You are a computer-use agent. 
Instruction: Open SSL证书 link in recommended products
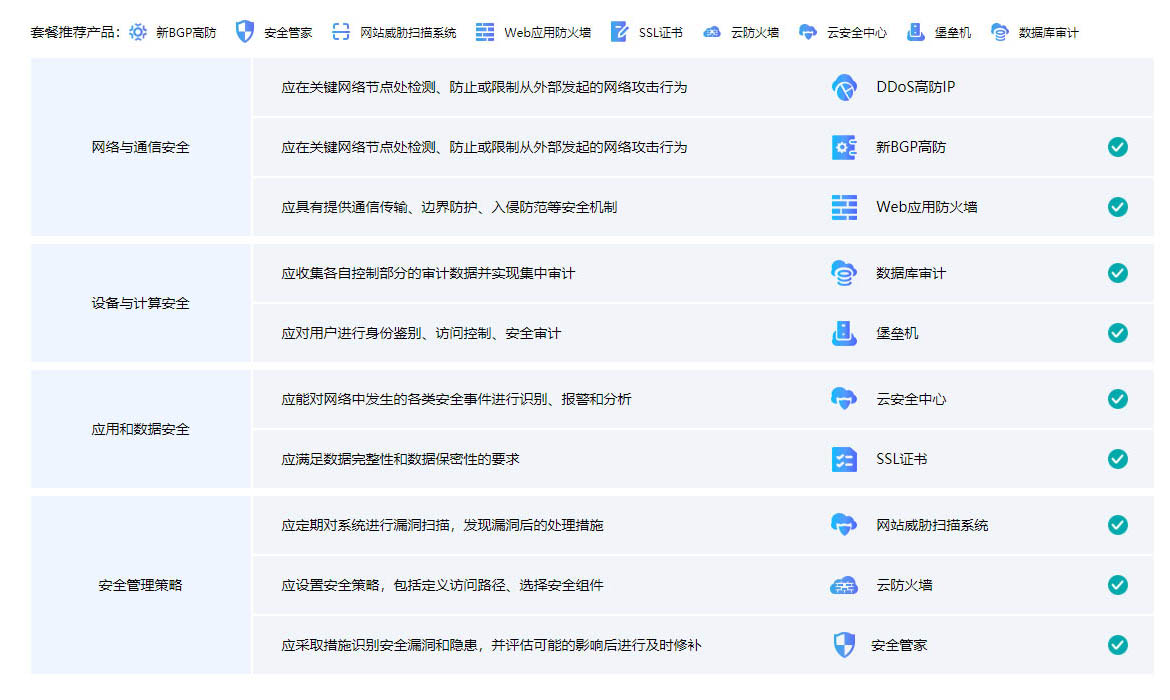click(x=660, y=33)
